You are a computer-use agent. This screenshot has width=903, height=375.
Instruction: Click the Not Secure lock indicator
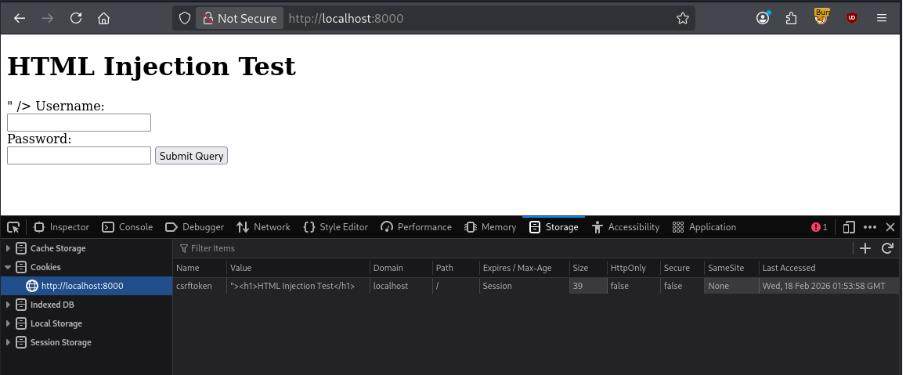pos(240,18)
